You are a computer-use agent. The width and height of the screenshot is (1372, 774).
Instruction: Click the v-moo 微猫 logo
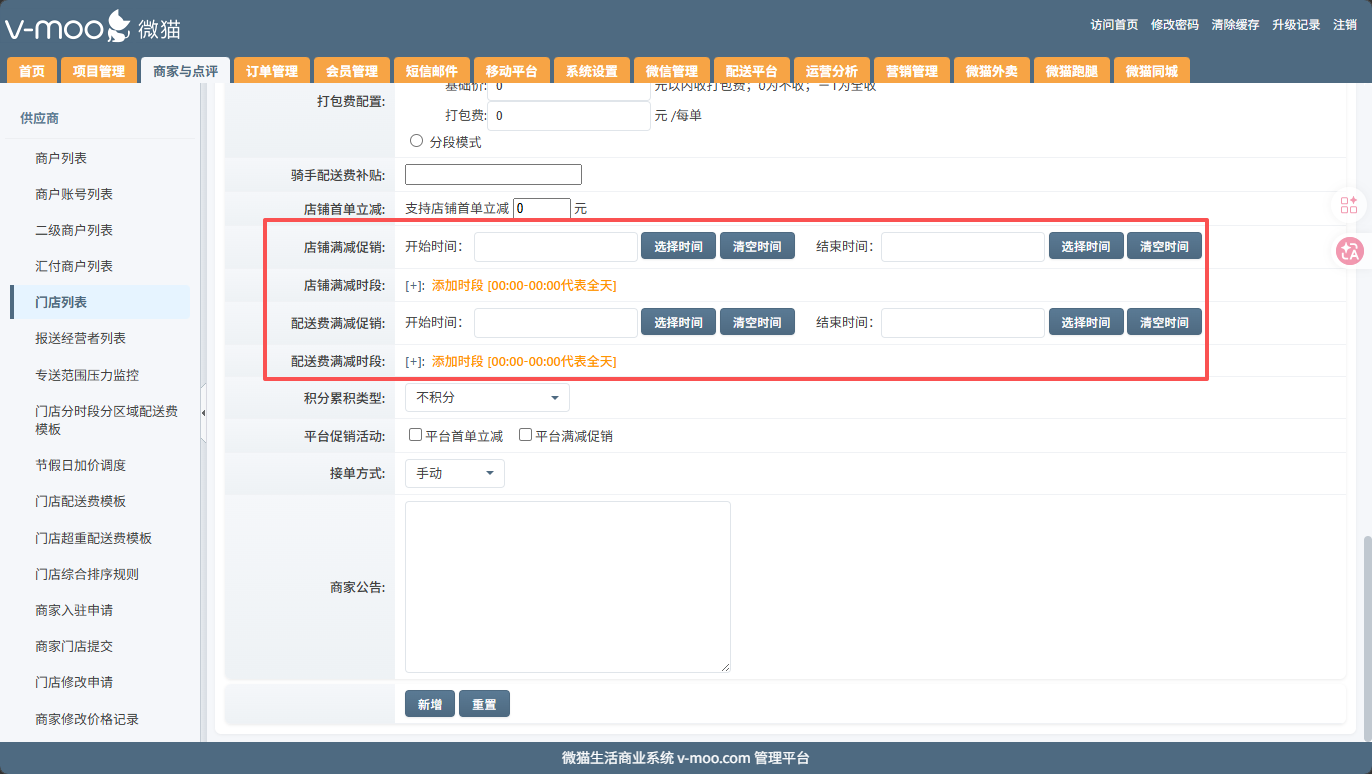coord(92,27)
